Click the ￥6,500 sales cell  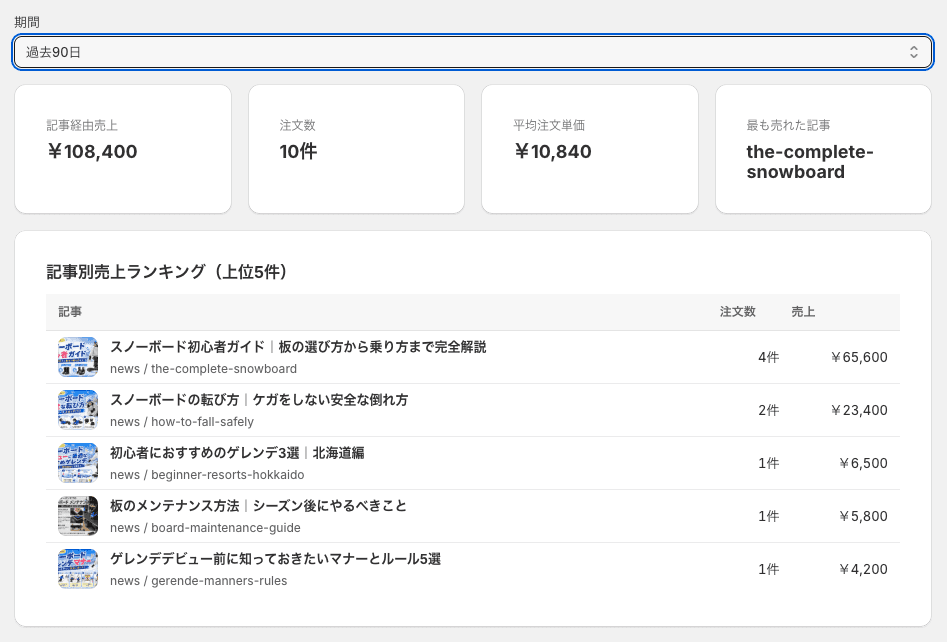click(863, 463)
